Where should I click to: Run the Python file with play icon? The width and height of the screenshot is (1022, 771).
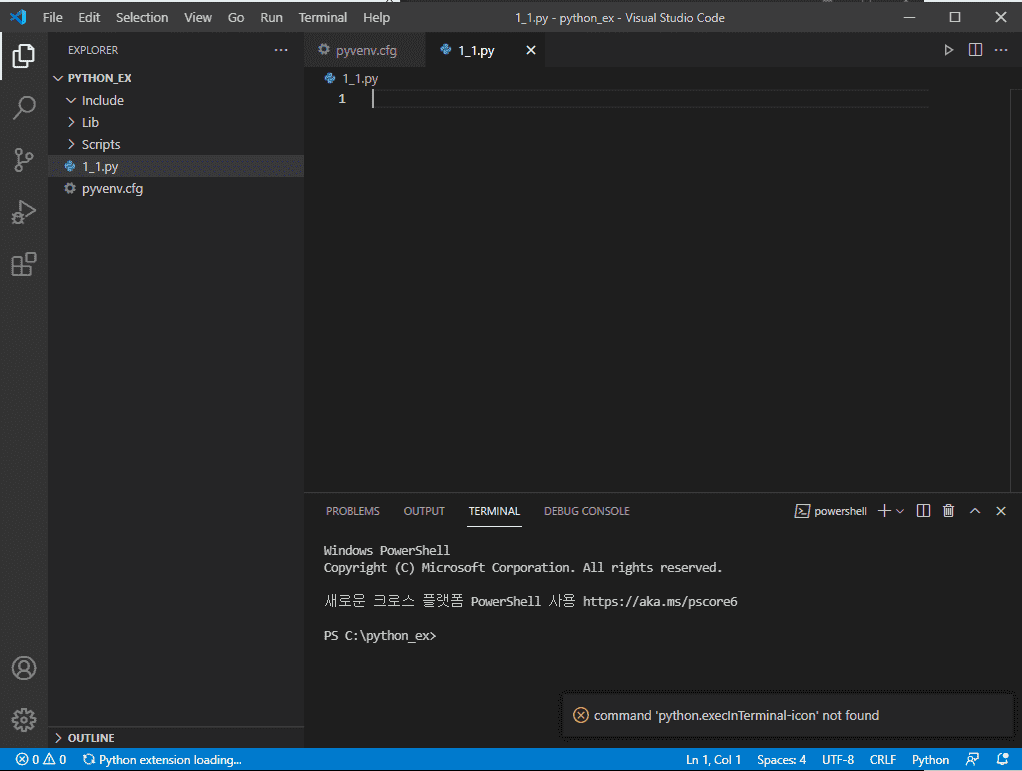click(949, 50)
